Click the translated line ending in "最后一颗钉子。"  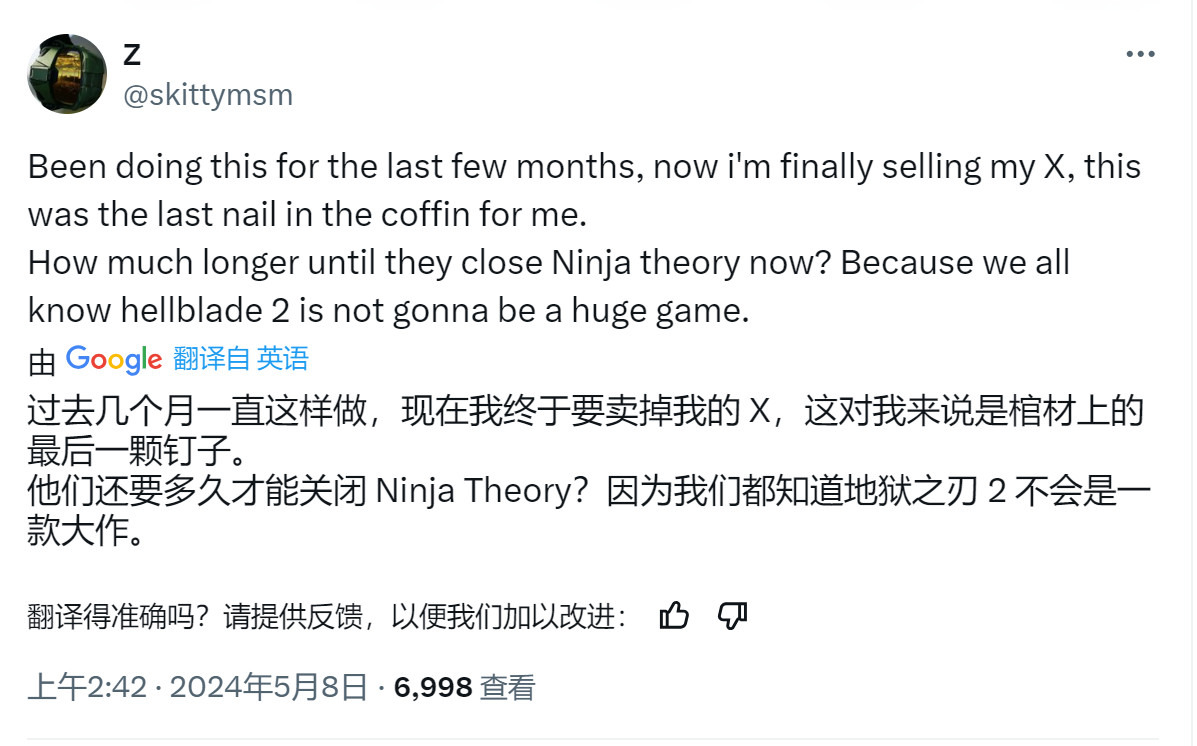(132, 452)
